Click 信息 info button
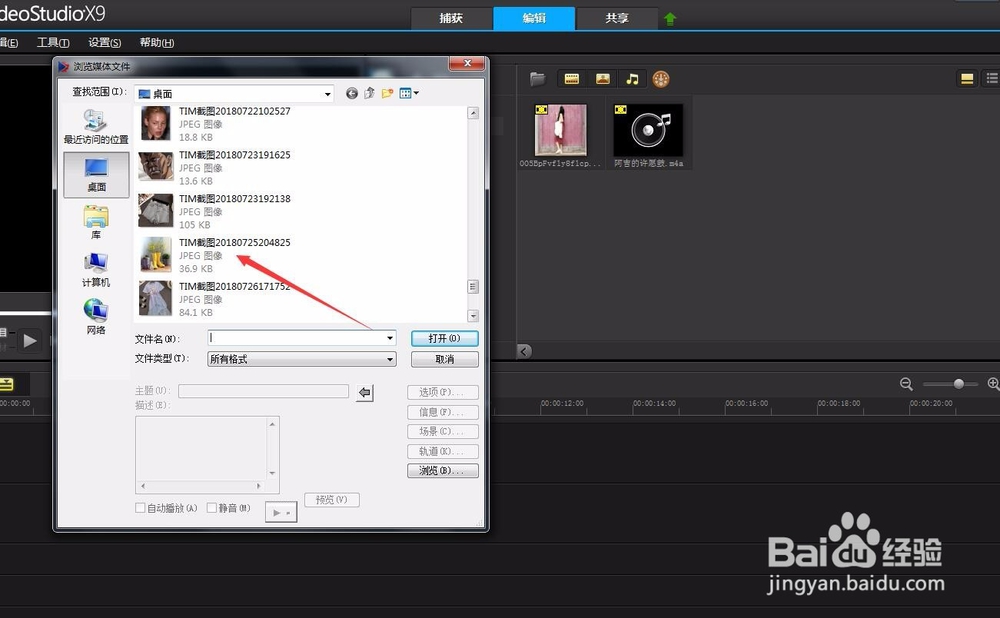This screenshot has height=618, width=1000. tap(443, 412)
